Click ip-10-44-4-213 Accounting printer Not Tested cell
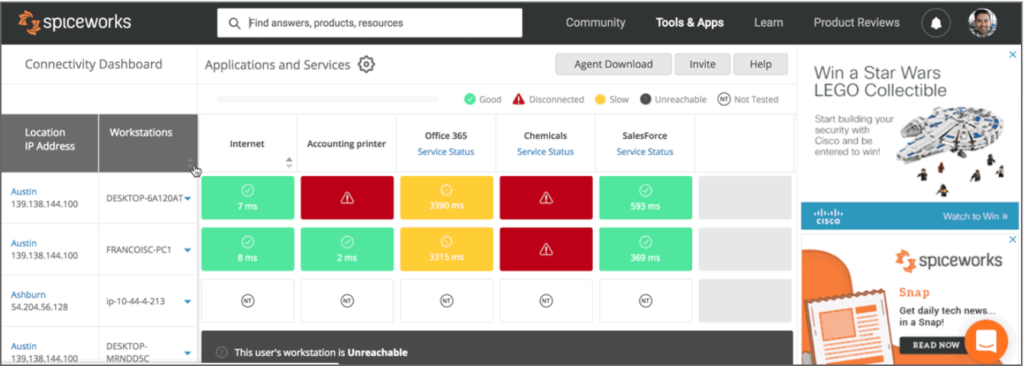Screen dimensions: 1024x366 pos(347,301)
